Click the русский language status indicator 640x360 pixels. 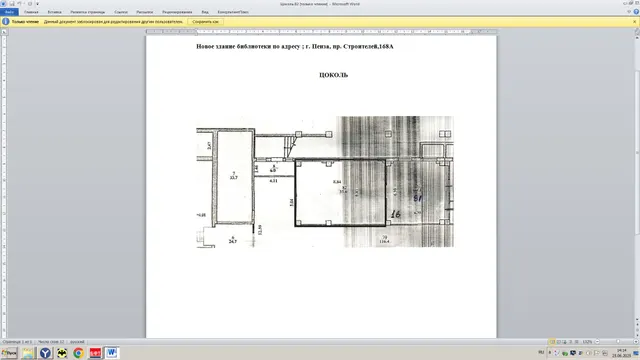[x=77, y=342]
